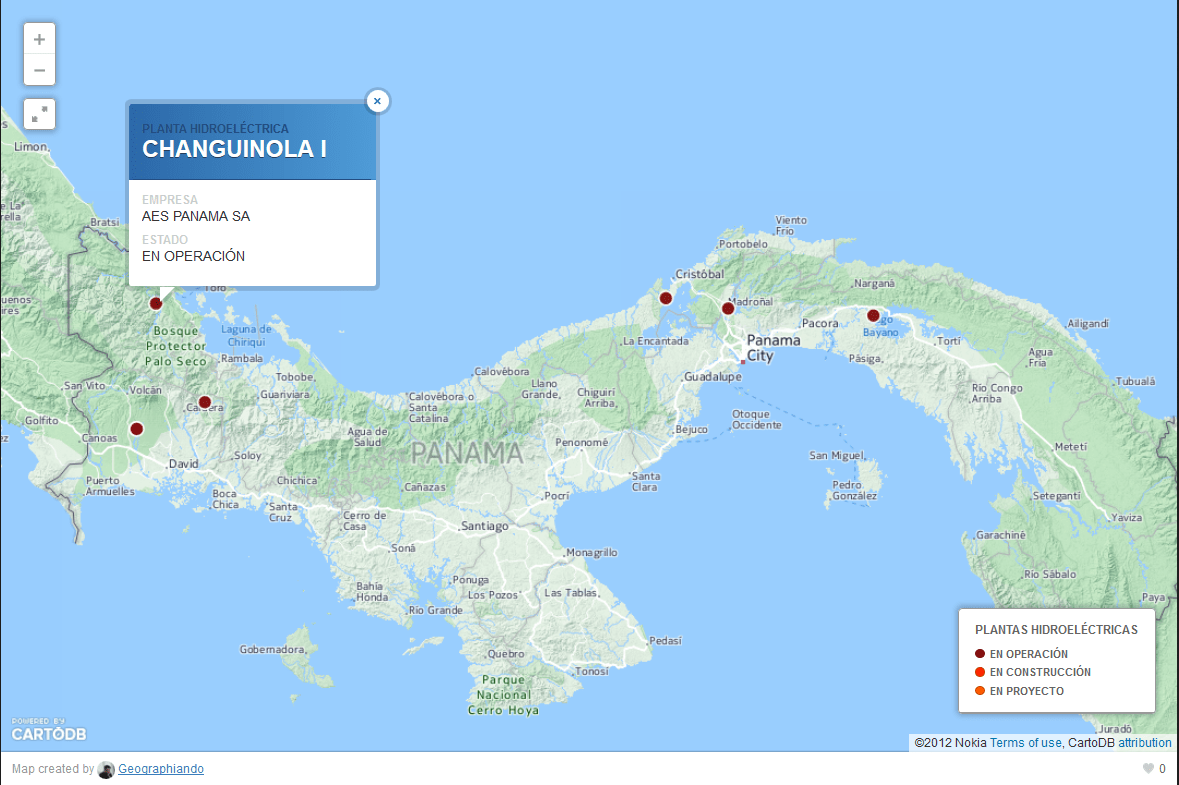Click the Panama City map label

coord(772,347)
